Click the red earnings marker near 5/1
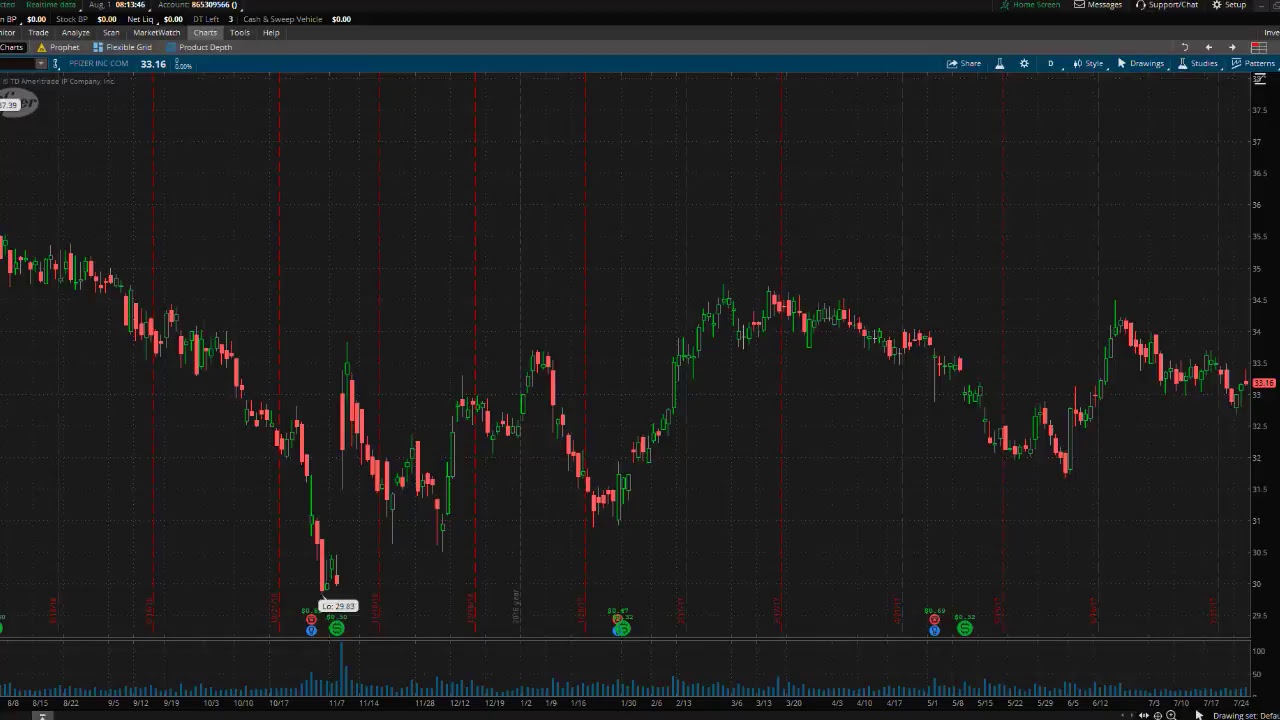Screen dimensions: 1280x720 [x=934, y=620]
